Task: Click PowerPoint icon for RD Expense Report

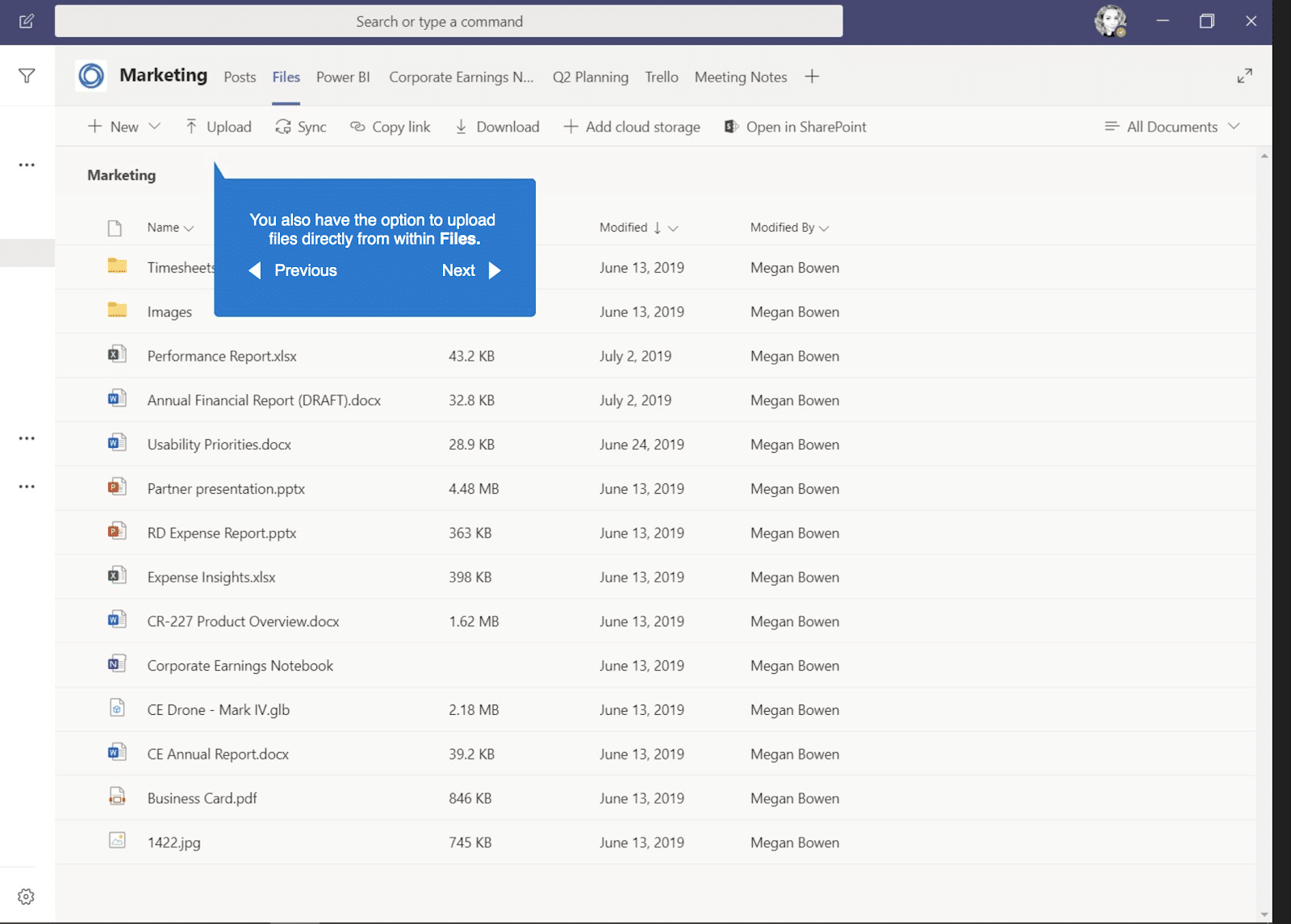Action: pyautogui.click(x=117, y=531)
